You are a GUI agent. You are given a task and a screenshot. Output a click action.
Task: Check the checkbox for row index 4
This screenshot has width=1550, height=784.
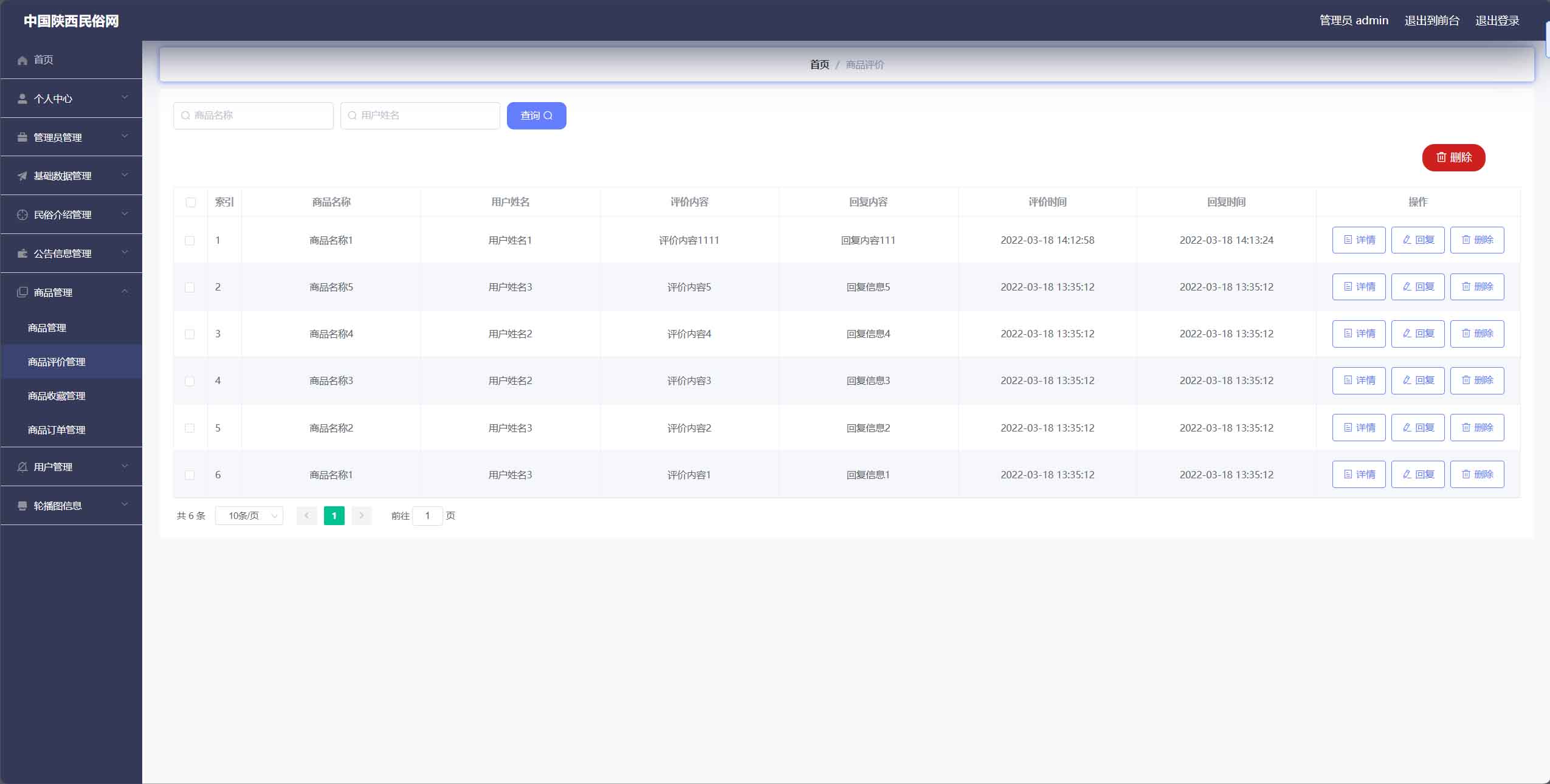(190, 381)
